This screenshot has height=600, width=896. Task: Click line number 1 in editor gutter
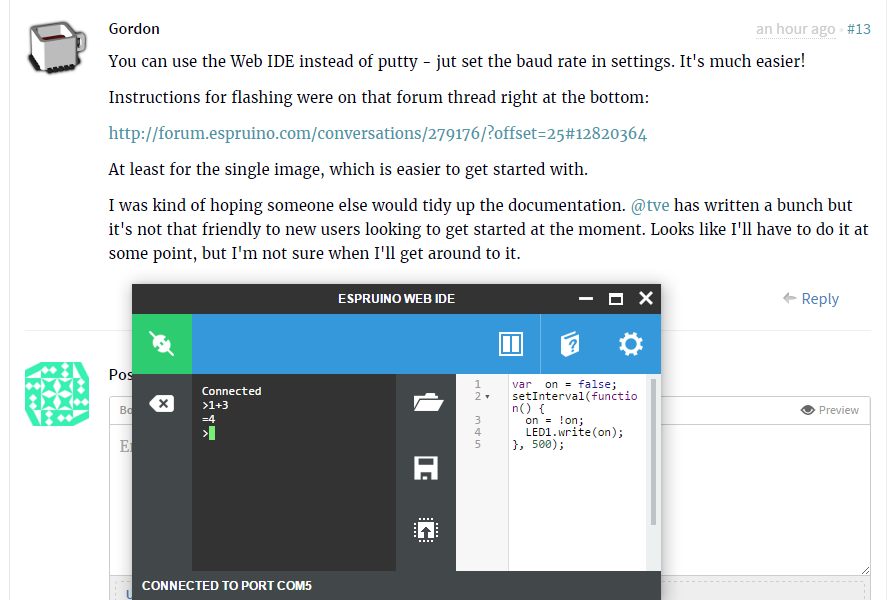(x=478, y=384)
